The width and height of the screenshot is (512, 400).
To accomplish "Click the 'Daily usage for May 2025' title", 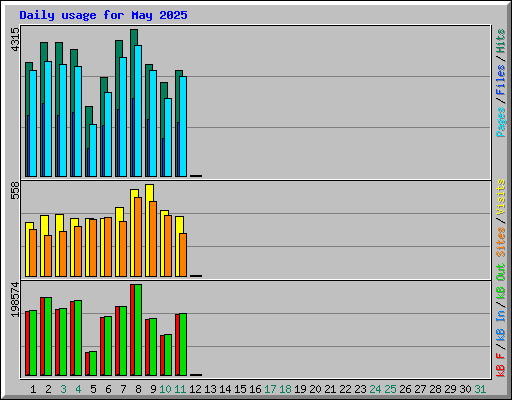I will [x=103, y=15].
